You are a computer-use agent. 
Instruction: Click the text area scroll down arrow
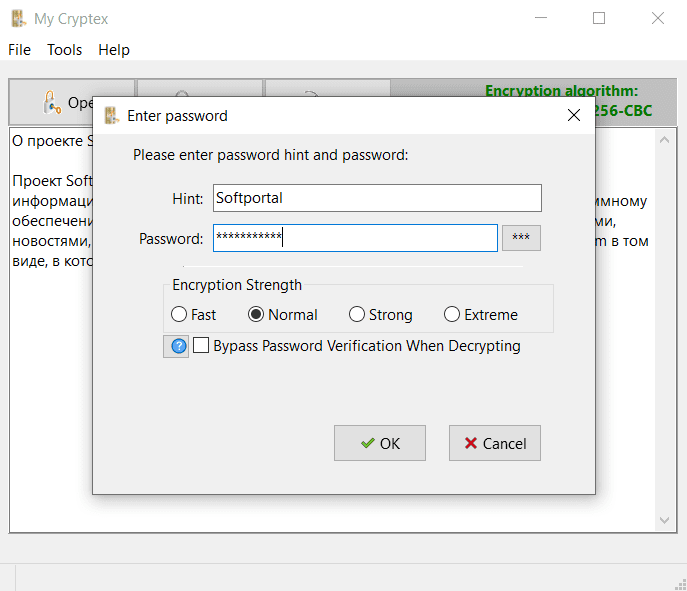pos(665,520)
